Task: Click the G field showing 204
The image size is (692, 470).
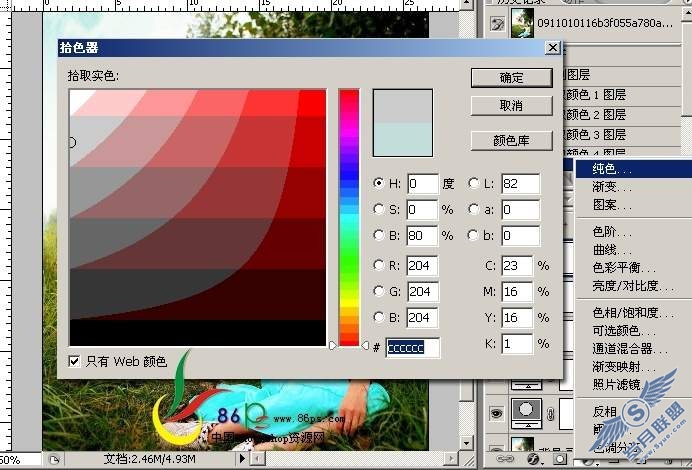Action: coord(423,291)
